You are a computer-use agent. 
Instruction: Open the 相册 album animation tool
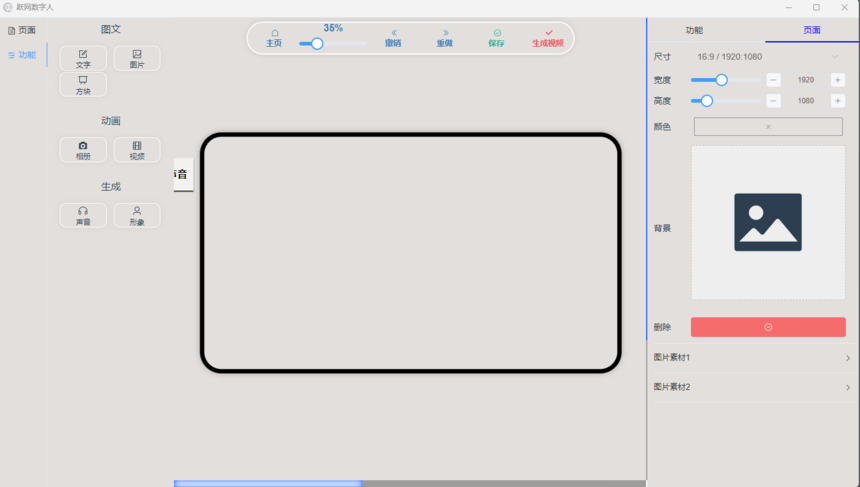click(83, 150)
